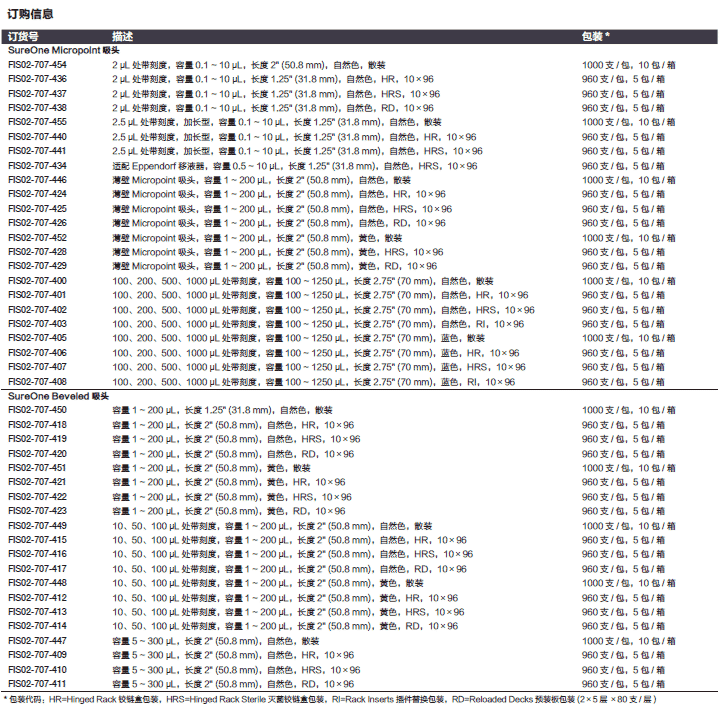Select the 描述 column header
719x708 pixels.
point(122,36)
